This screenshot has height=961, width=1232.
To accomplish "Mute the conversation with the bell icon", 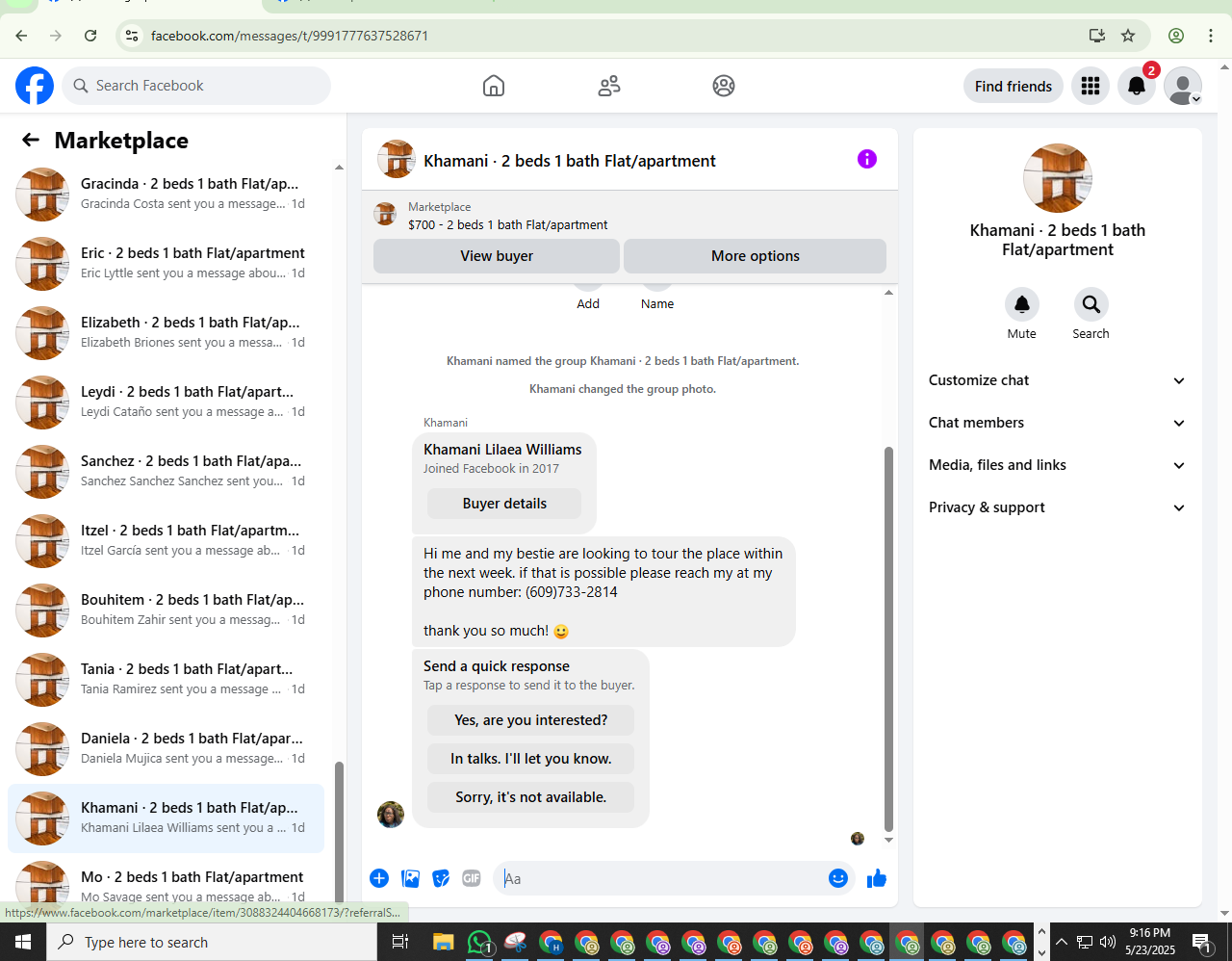I will point(1022,304).
